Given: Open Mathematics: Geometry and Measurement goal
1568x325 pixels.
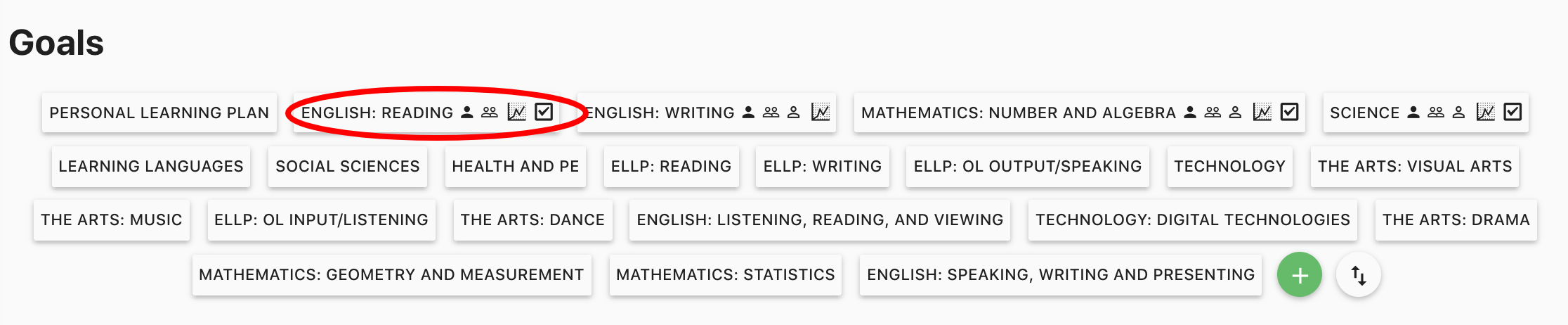Looking at the screenshot, I should [391, 275].
